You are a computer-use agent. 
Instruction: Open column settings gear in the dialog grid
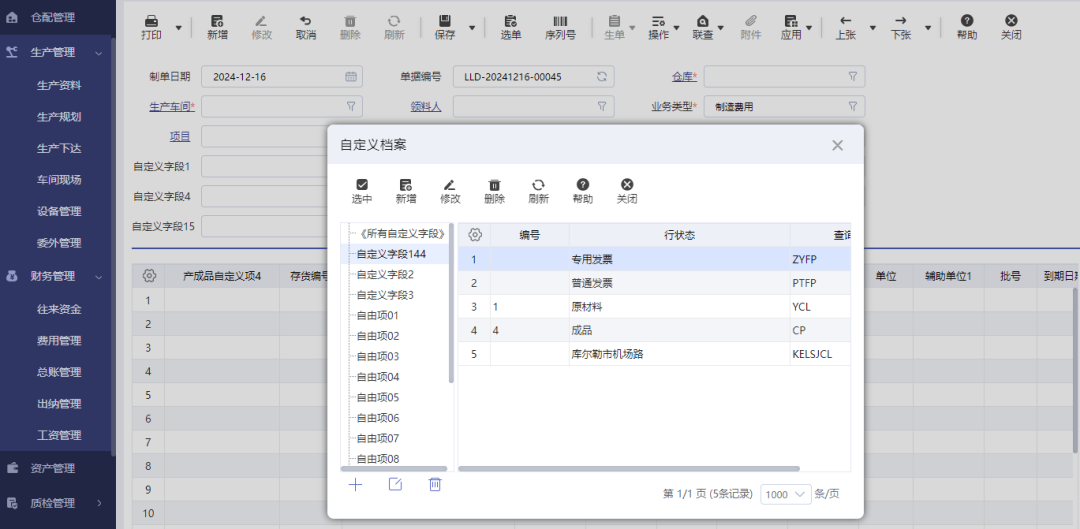point(475,234)
